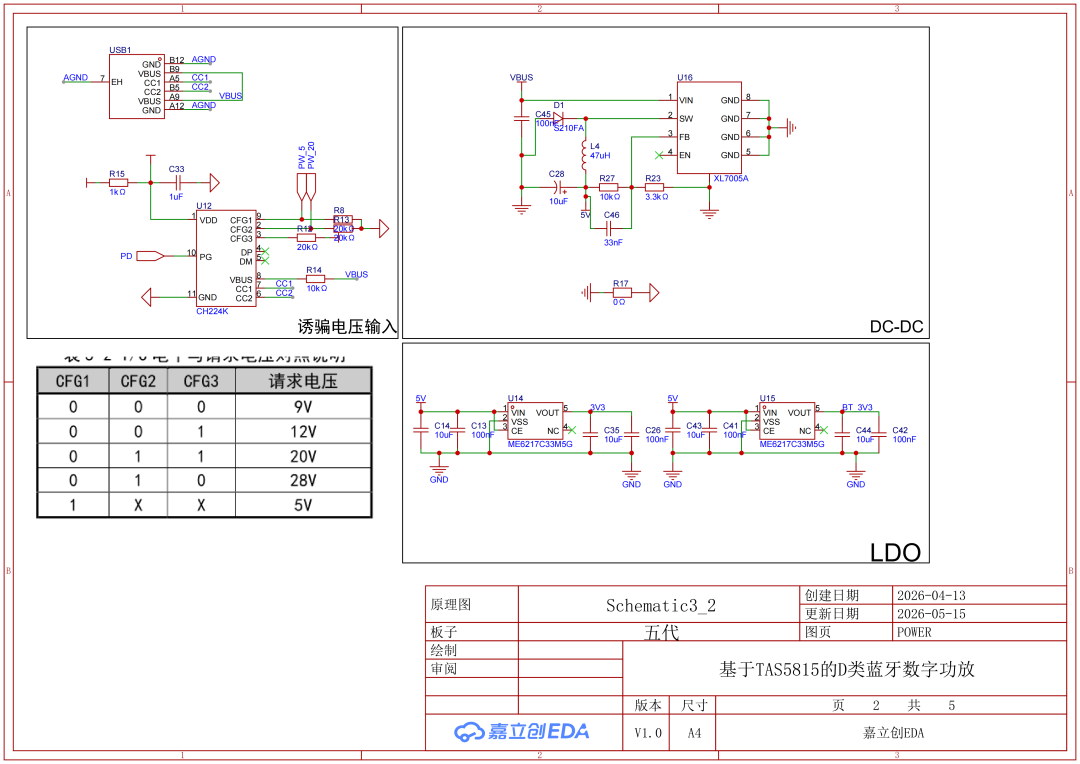The width and height of the screenshot is (1080, 764).
Task: Select the V1.0 version field
Action: pos(647,733)
